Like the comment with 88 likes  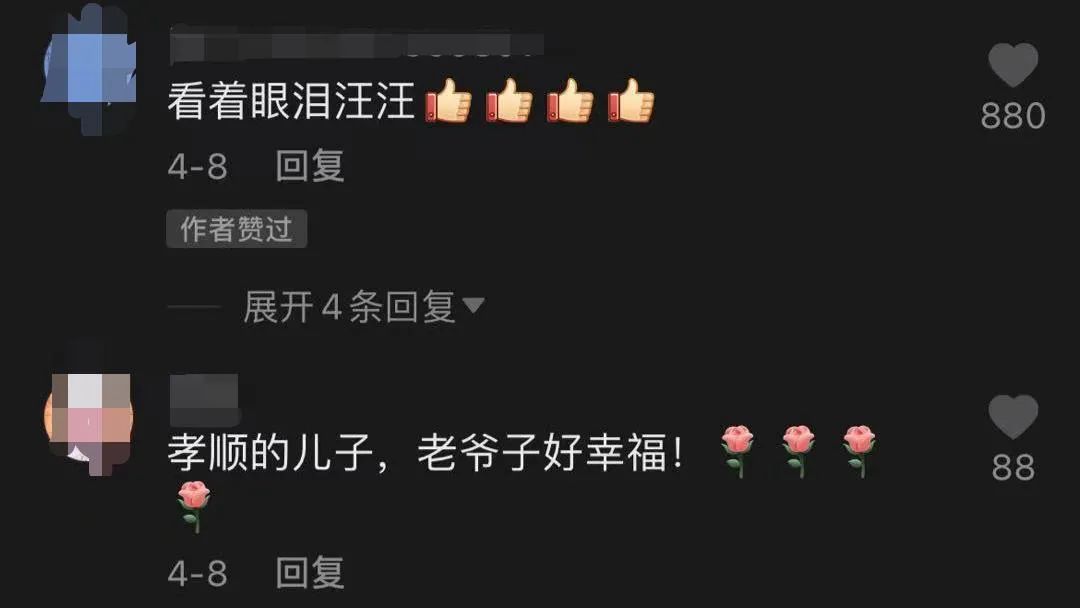(x=1013, y=417)
